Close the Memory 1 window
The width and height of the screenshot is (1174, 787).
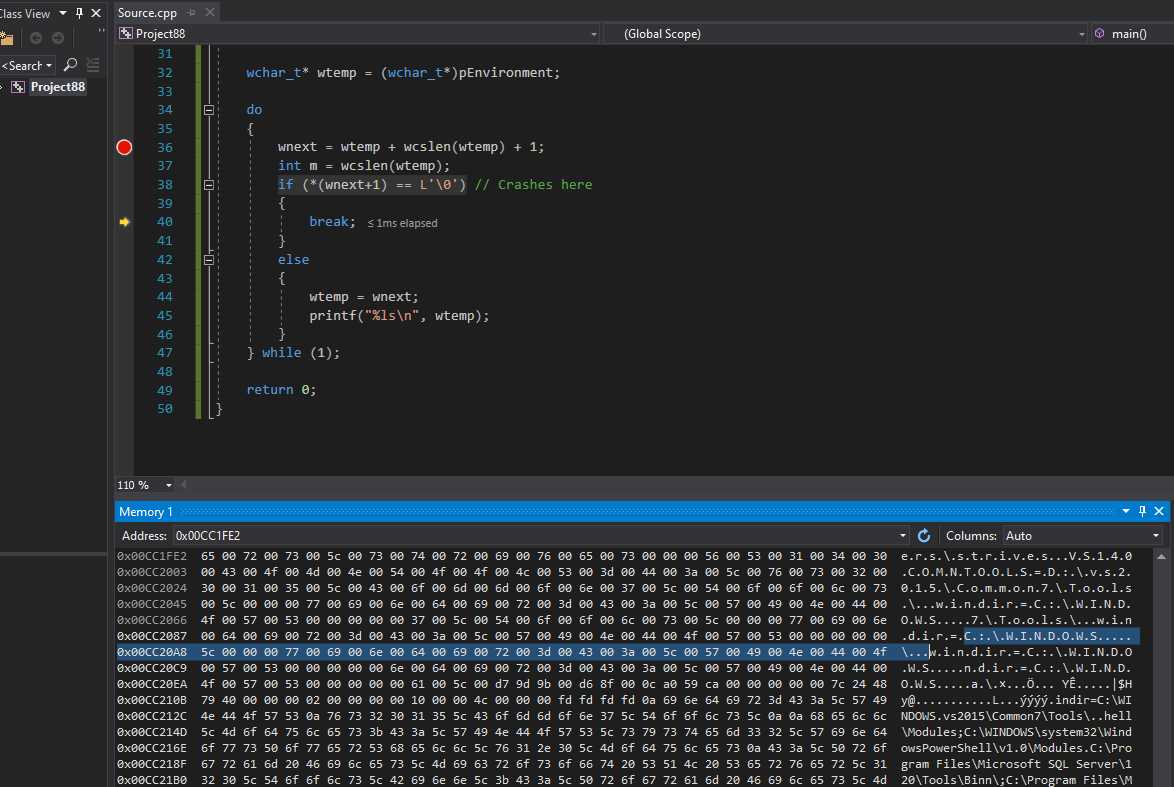tap(1159, 511)
